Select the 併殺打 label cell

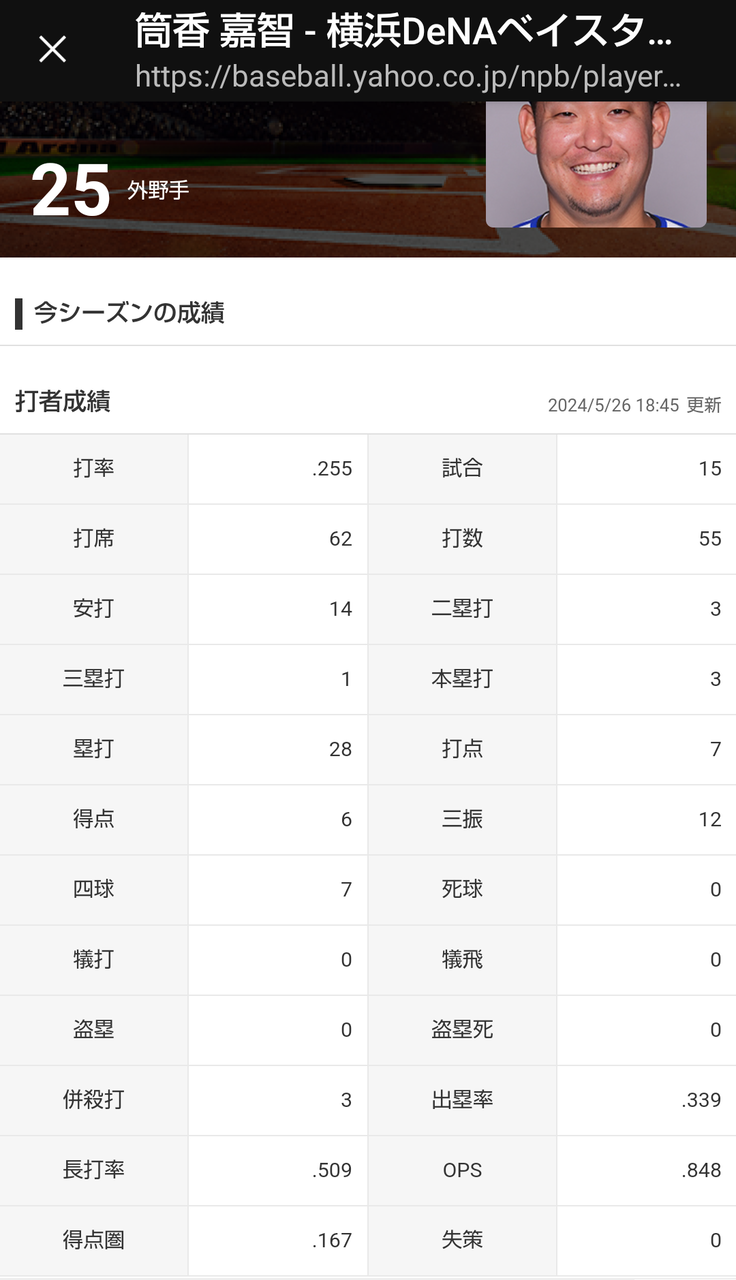[94, 1100]
